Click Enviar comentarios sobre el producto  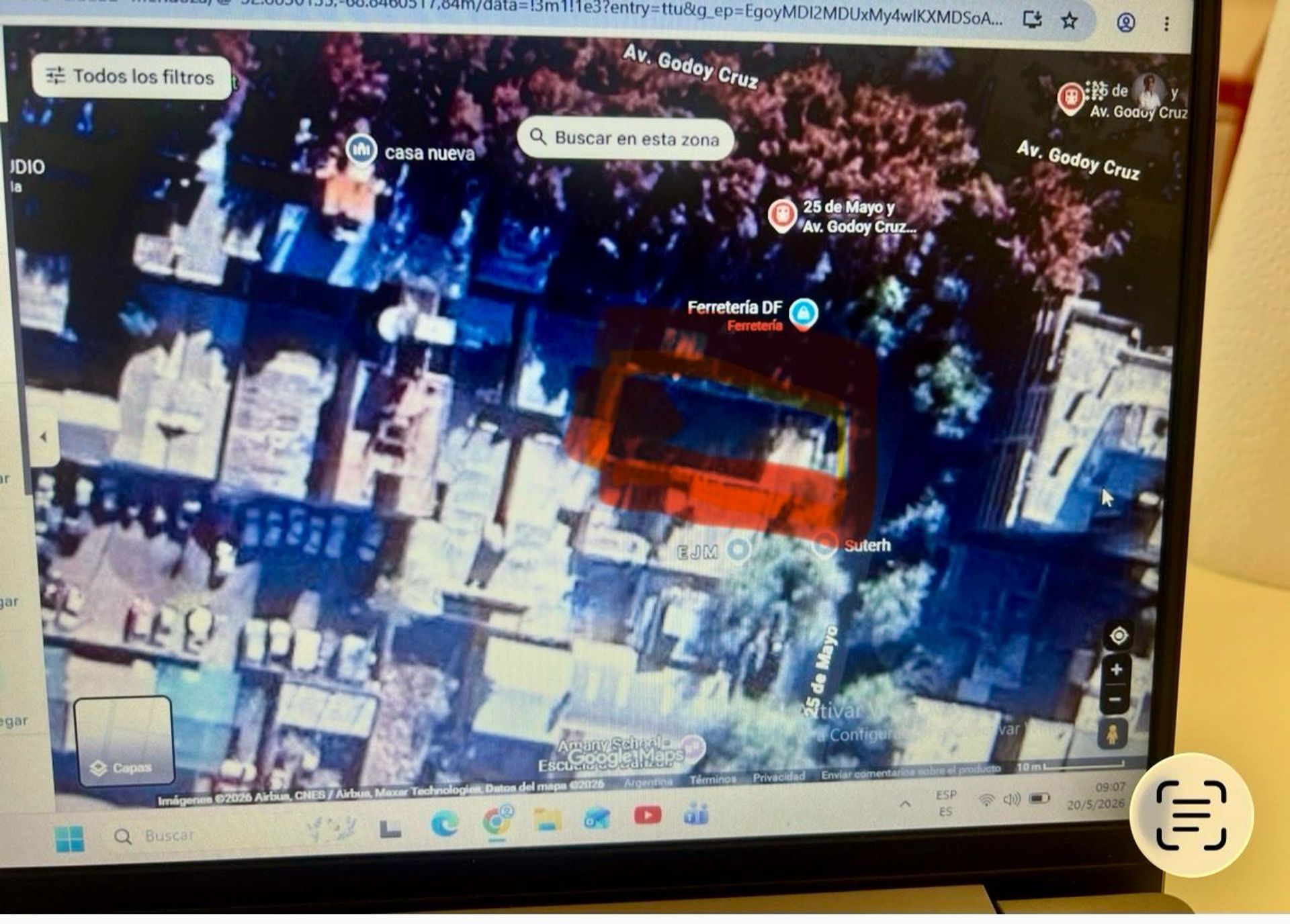(x=911, y=772)
